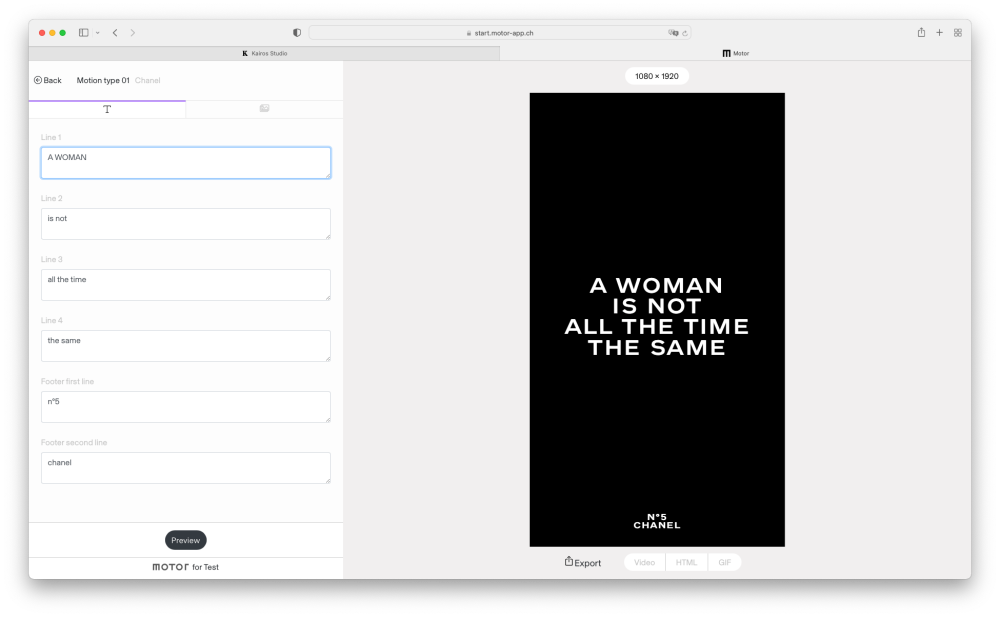Open a new tab with plus icon

[x=939, y=33]
